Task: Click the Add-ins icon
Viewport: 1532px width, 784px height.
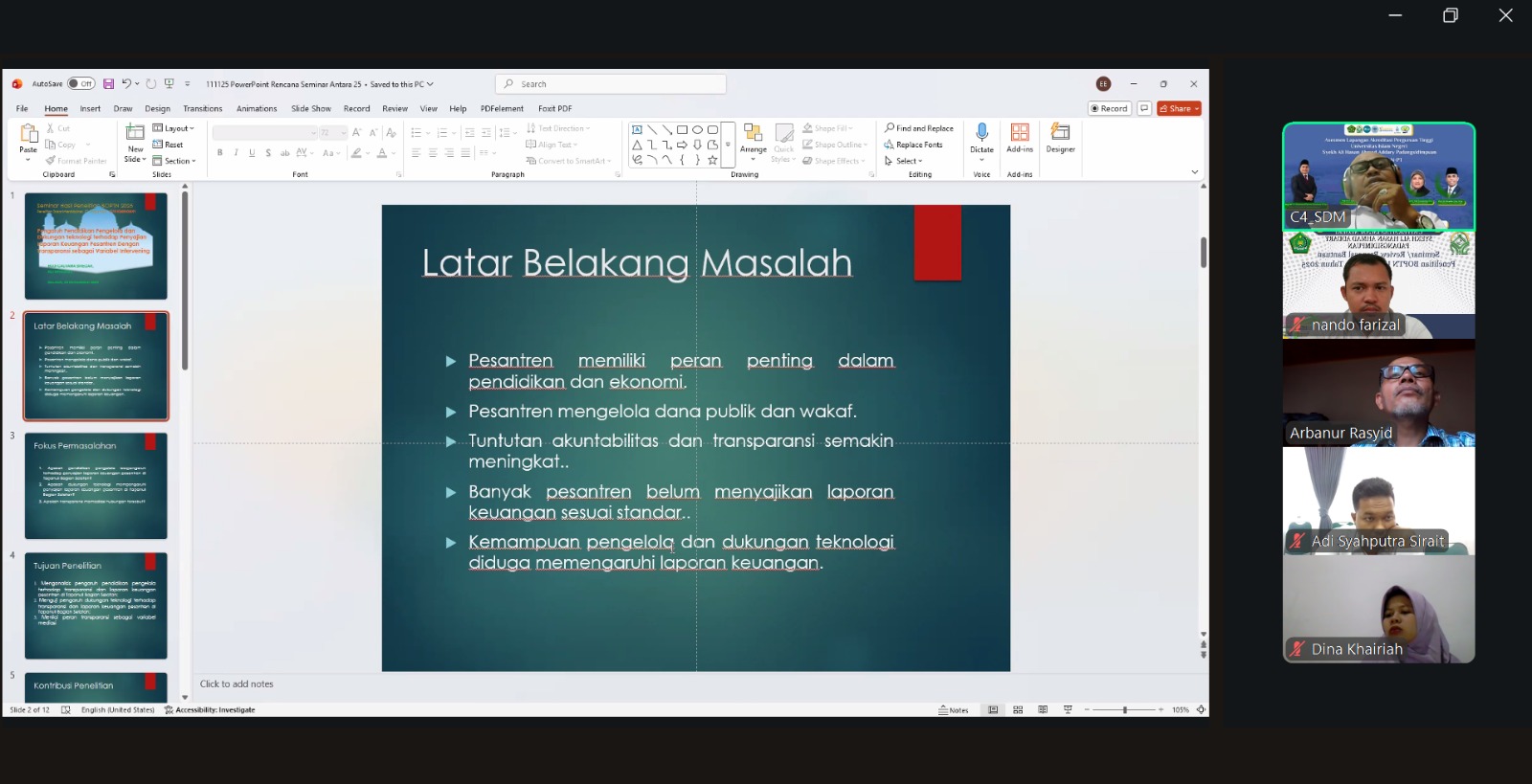Action: click(1020, 137)
